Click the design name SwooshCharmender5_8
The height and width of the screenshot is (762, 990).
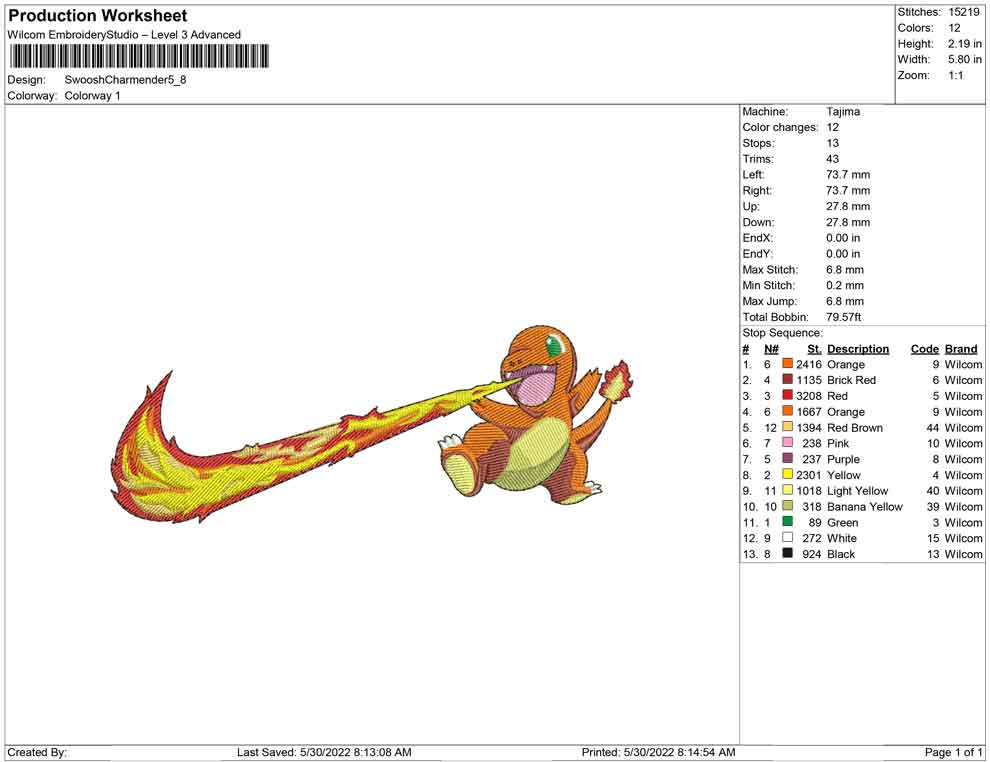click(x=125, y=79)
